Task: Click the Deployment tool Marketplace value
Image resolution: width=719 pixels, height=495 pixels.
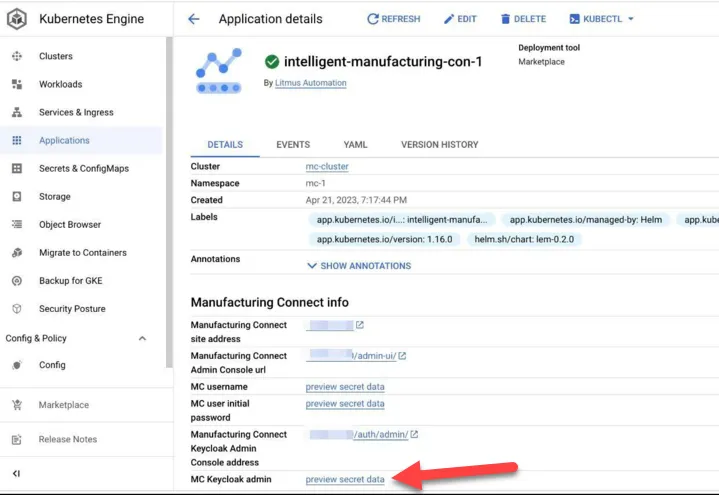Action: coord(542,62)
